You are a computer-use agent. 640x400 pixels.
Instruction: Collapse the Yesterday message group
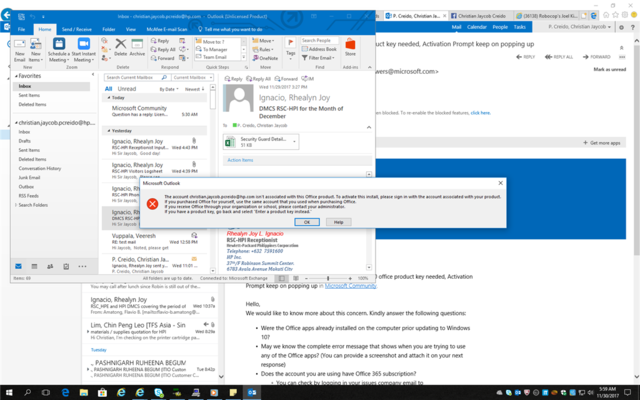pyautogui.click(x=109, y=131)
